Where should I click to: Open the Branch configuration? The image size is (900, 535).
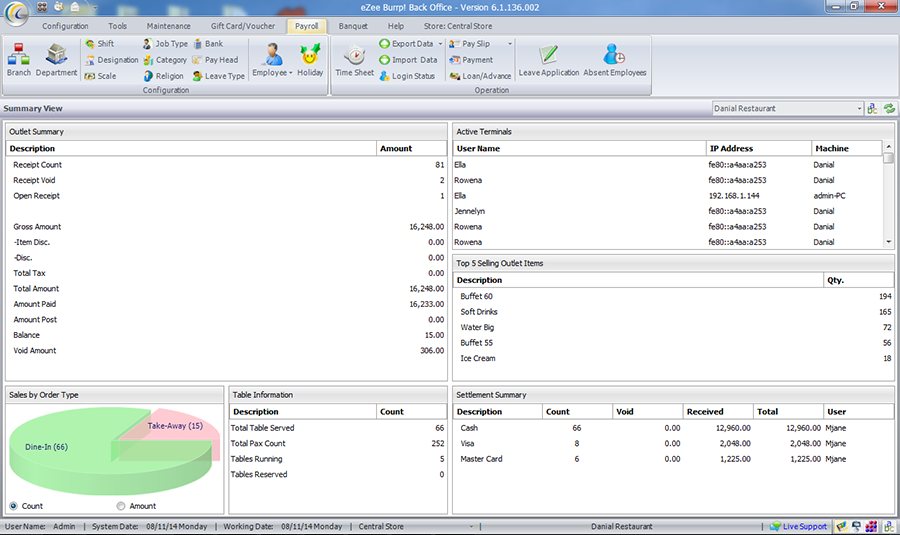click(18, 58)
